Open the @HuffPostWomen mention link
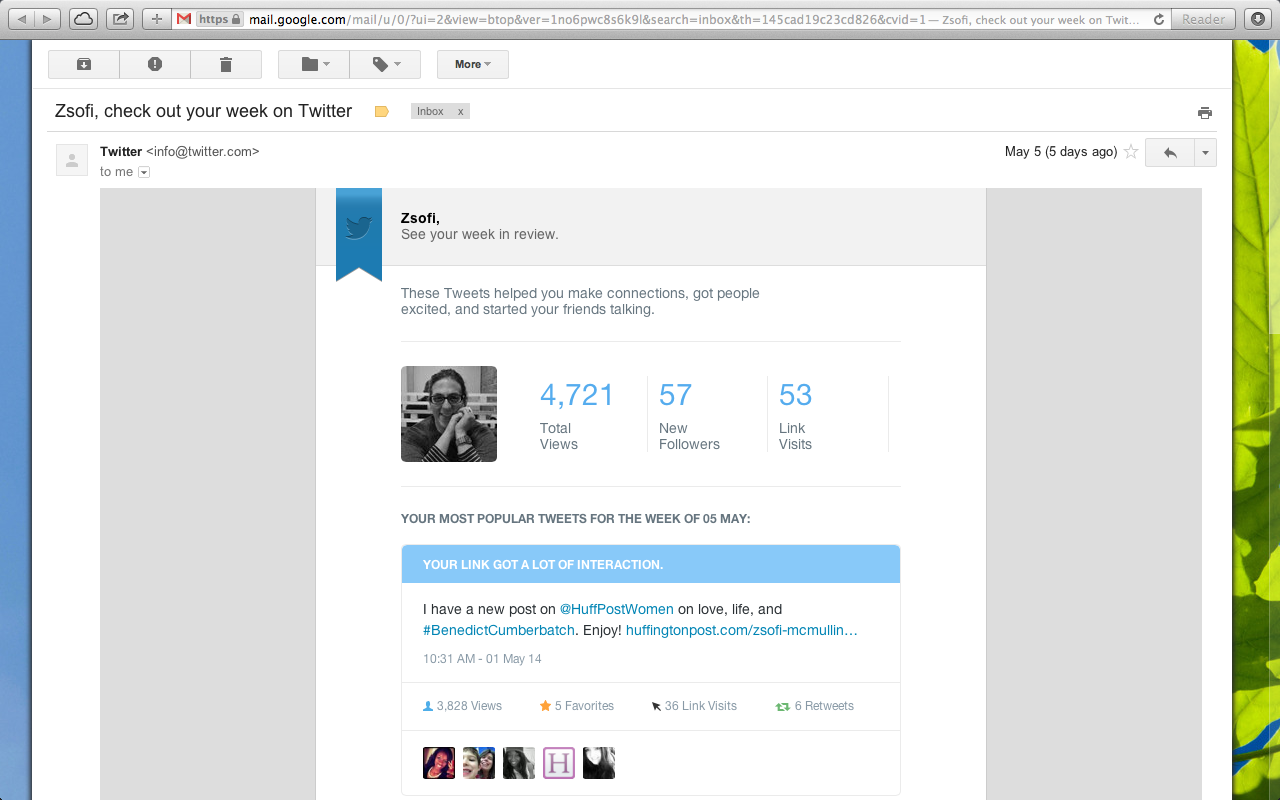This screenshot has width=1280, height=800. (x=616, y=609)
